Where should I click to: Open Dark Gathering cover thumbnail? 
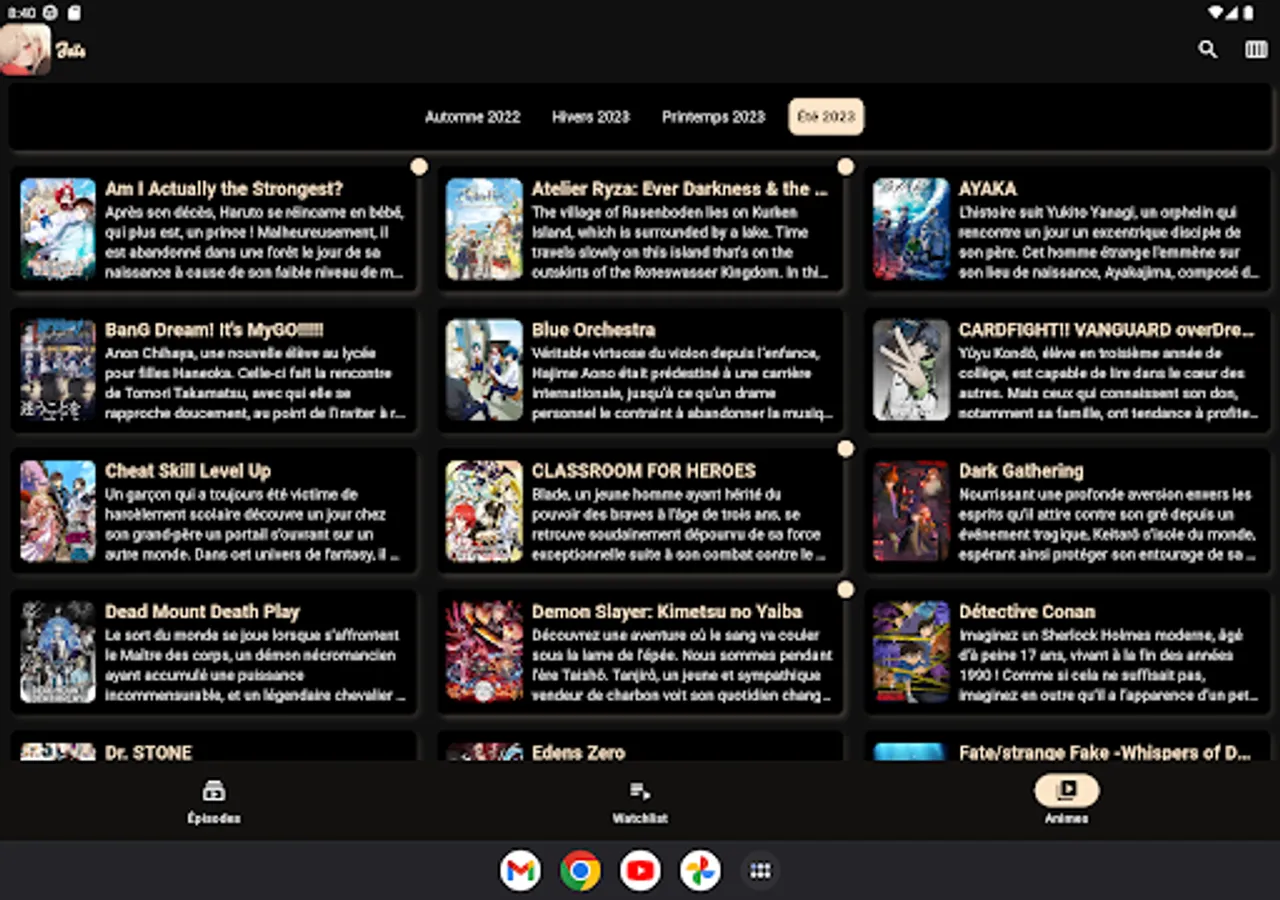[x=911, y=511]
